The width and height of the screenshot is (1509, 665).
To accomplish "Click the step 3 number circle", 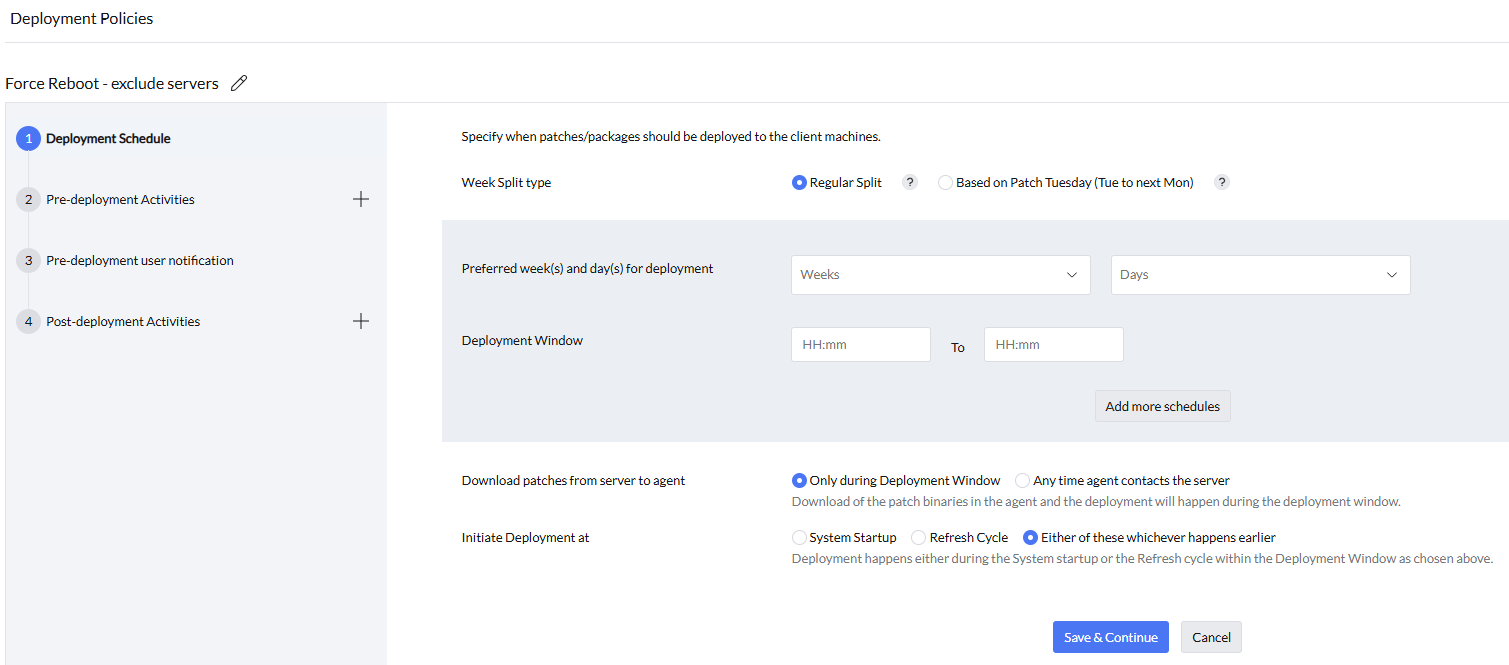I will pos(28,260).
